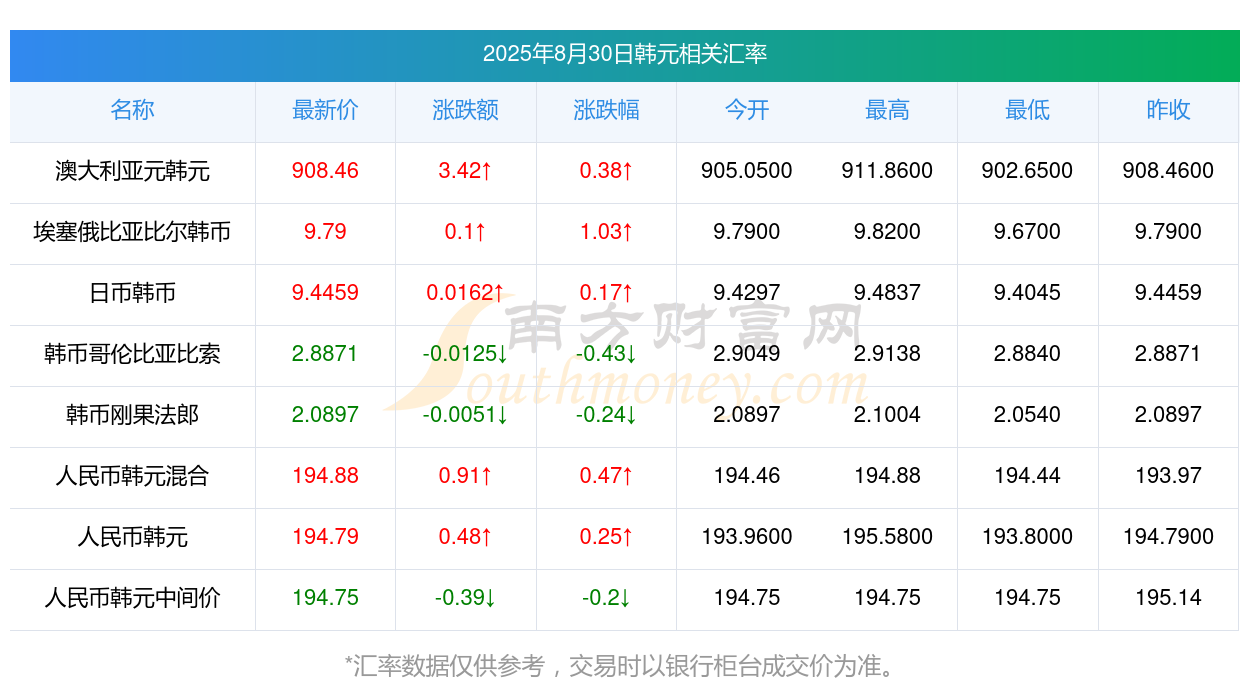The image size is (1250, 698).
Task: Click previous close 193.97
Action: tap(1168, 476)
